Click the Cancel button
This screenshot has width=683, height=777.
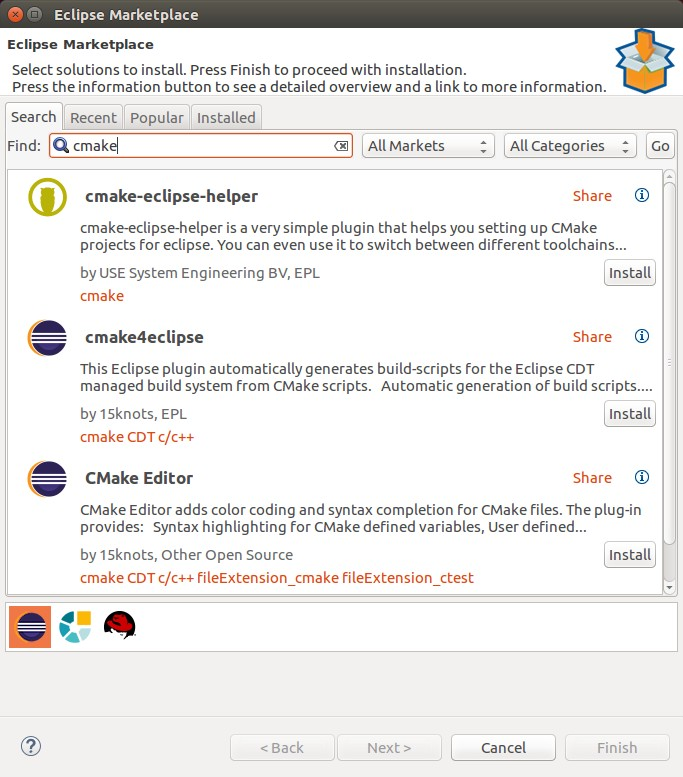pyautogui.click(x=503, y=747)
